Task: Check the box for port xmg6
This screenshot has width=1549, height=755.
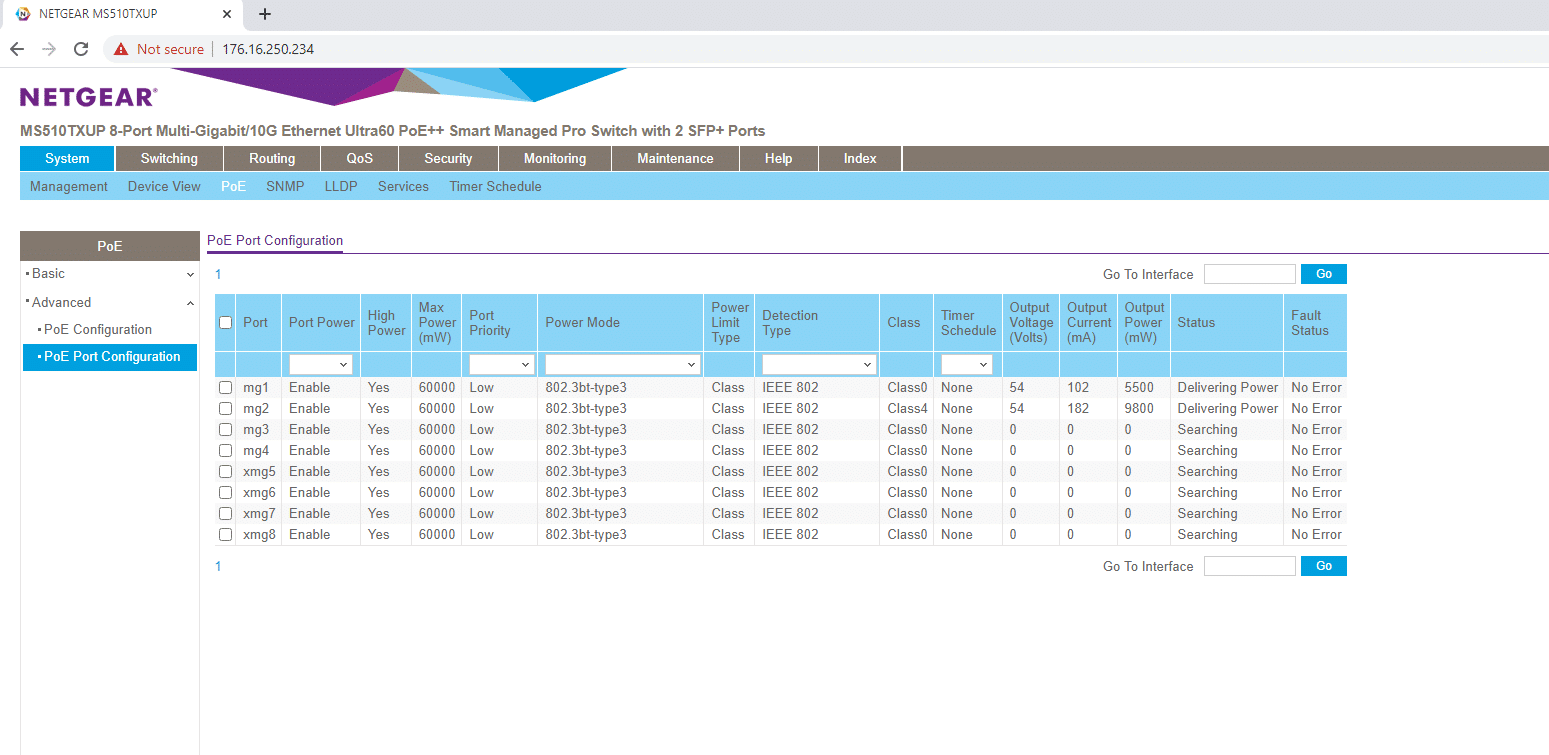Action: click(225, 492)
